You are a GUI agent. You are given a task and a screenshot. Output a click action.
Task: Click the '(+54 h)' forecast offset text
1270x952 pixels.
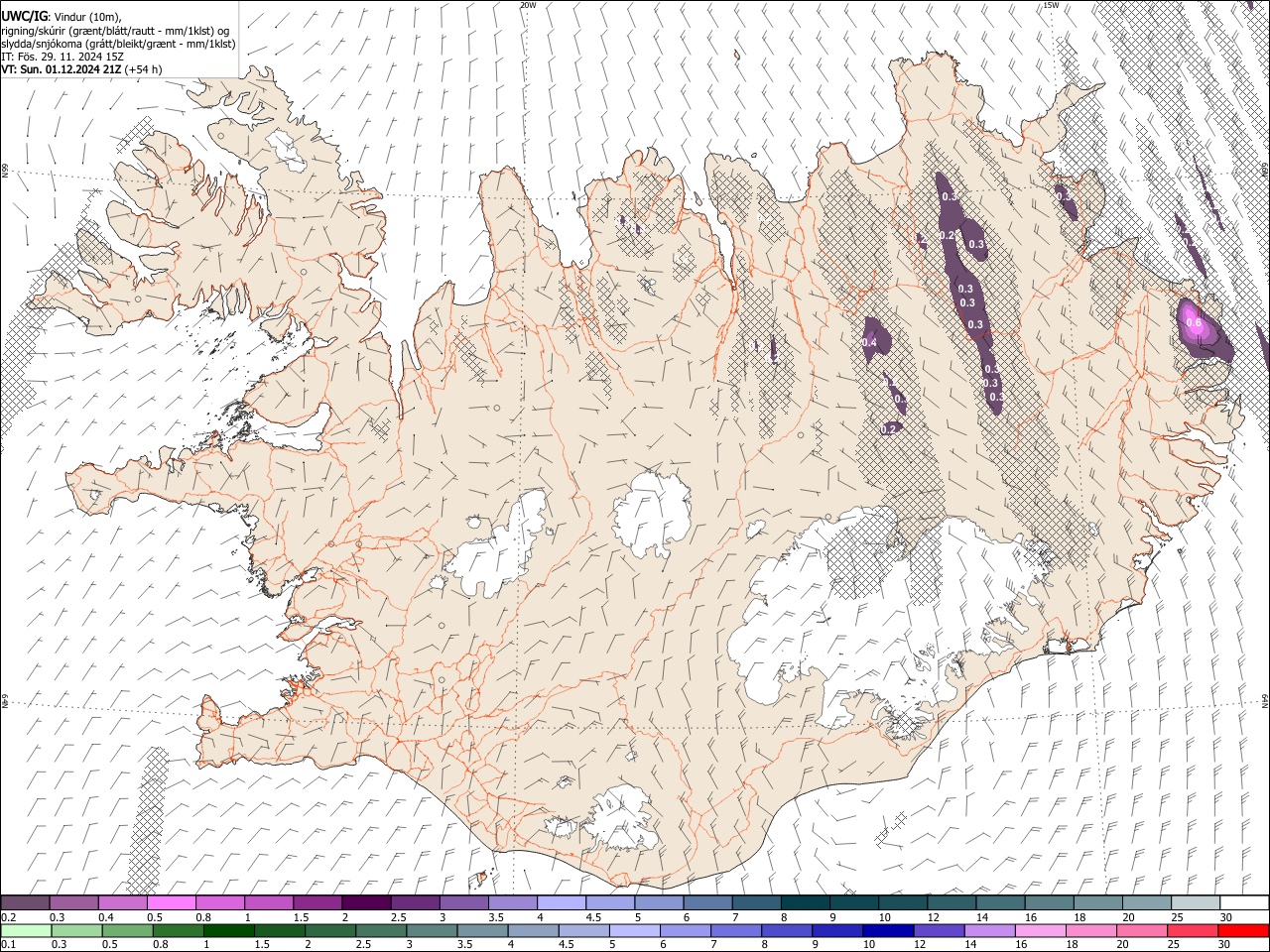tap(143, 69)
